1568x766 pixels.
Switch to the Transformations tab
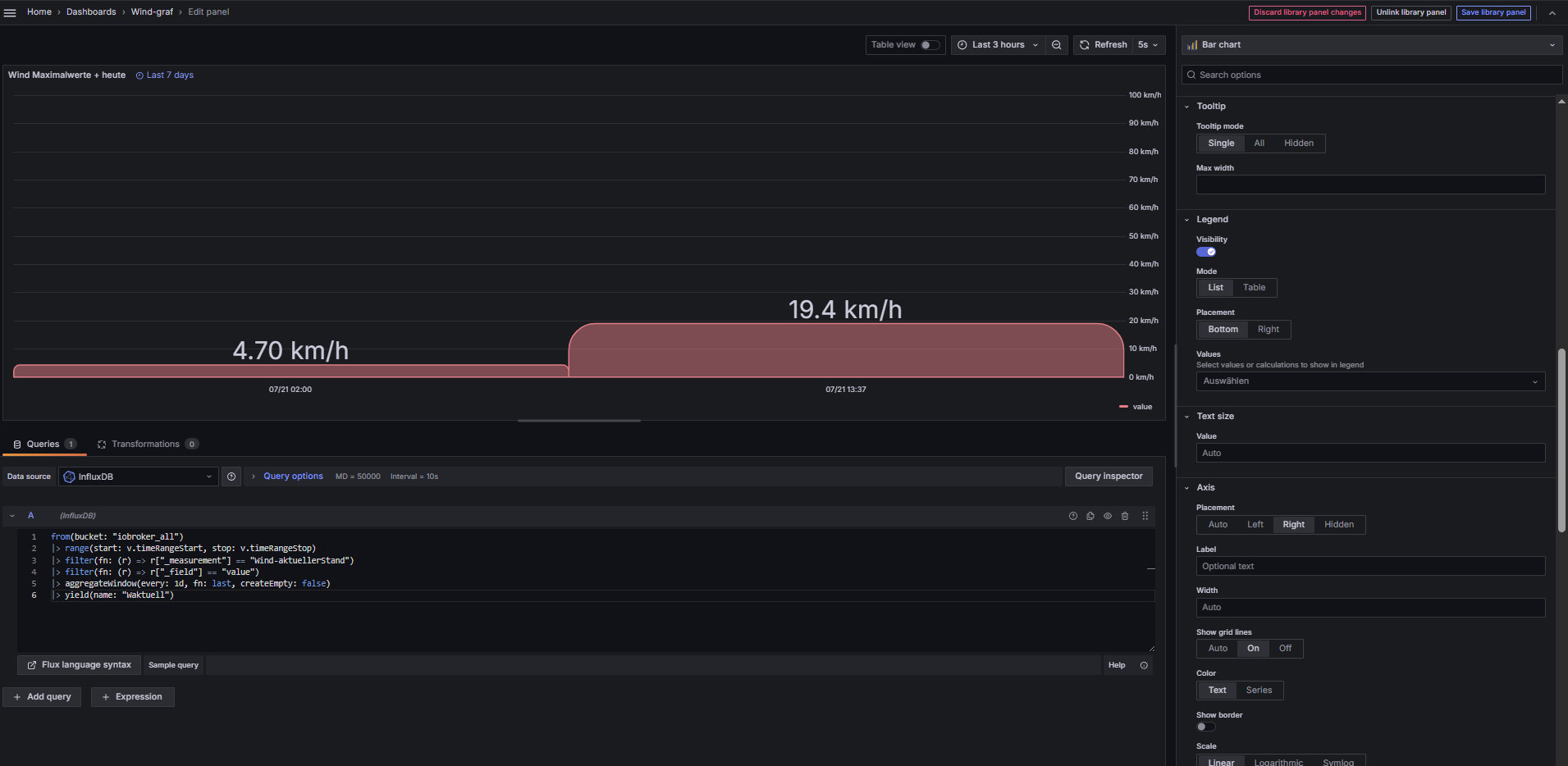(147, 445)
